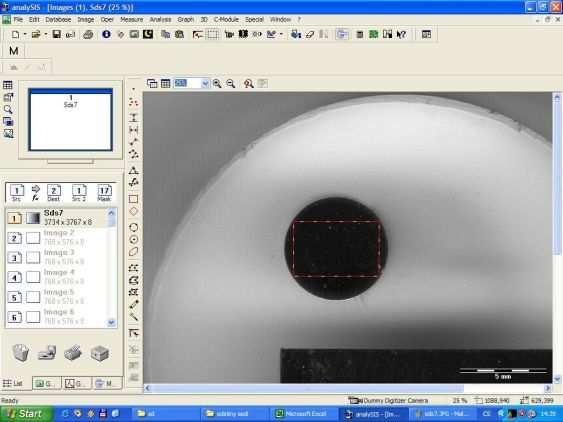
Task: Open the Window menu
Action: (280, 20)
